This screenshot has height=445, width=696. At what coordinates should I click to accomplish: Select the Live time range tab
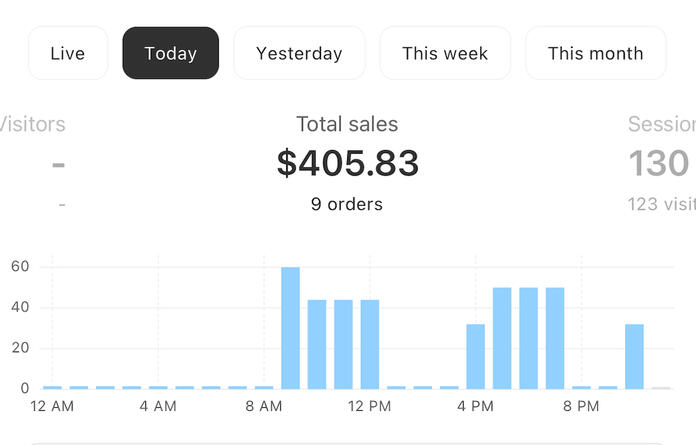(x=68, y=53)
